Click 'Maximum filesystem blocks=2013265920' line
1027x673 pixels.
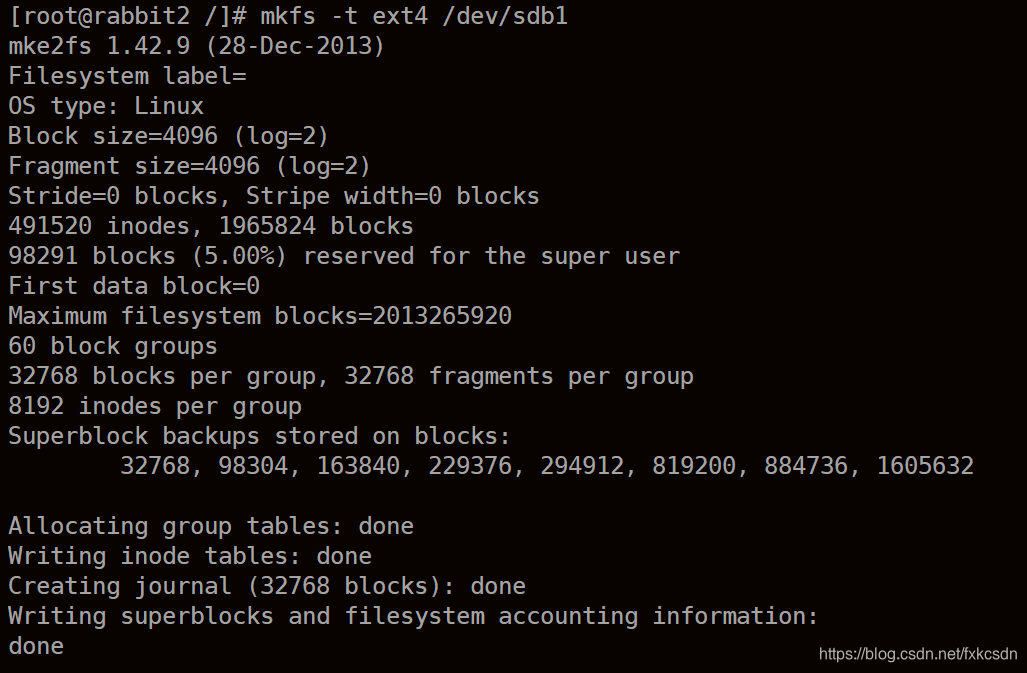click(x=260, y=316)
